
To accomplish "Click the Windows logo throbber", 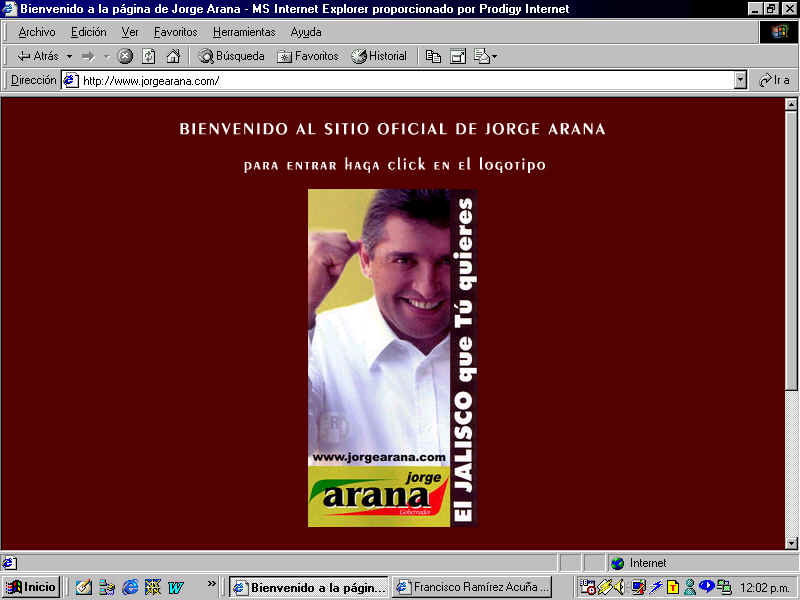I will [x=778, y=32].
